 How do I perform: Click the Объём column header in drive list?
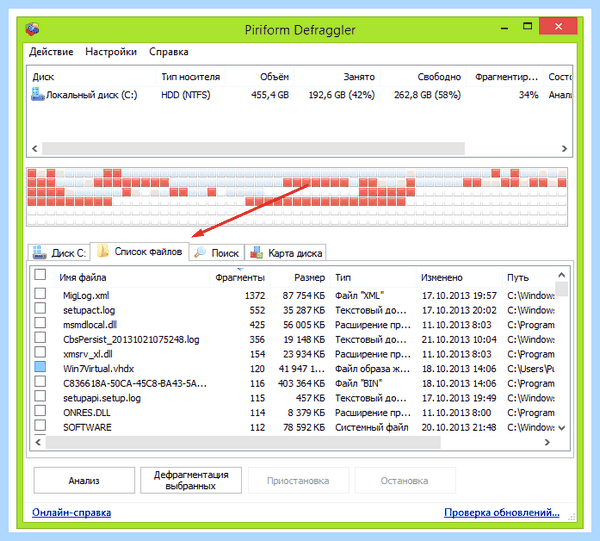[x=259, y=77]
